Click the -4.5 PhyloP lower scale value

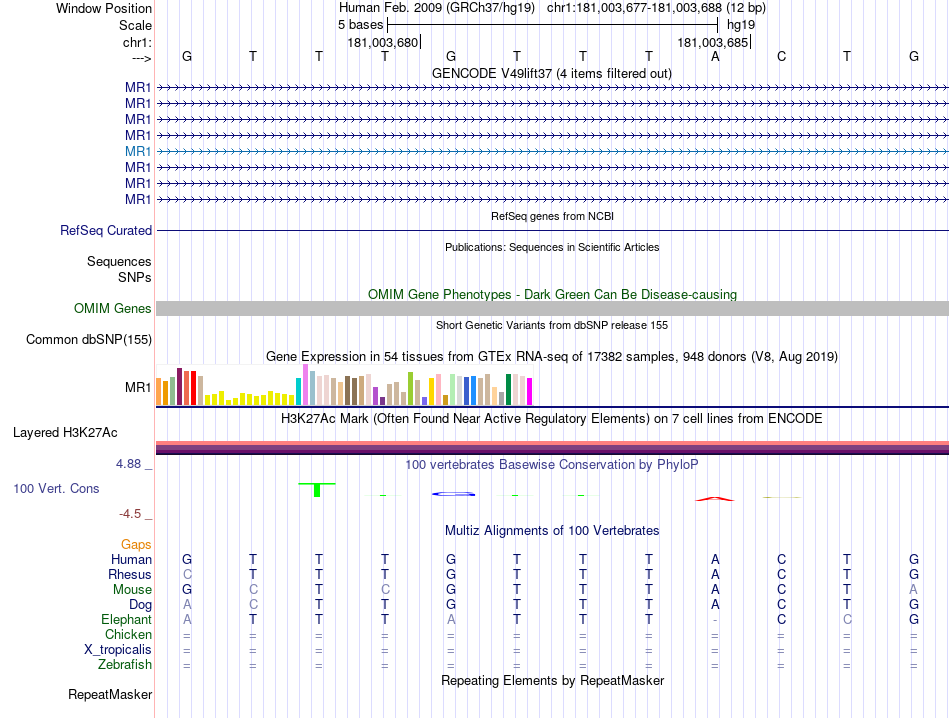(130, 514)
